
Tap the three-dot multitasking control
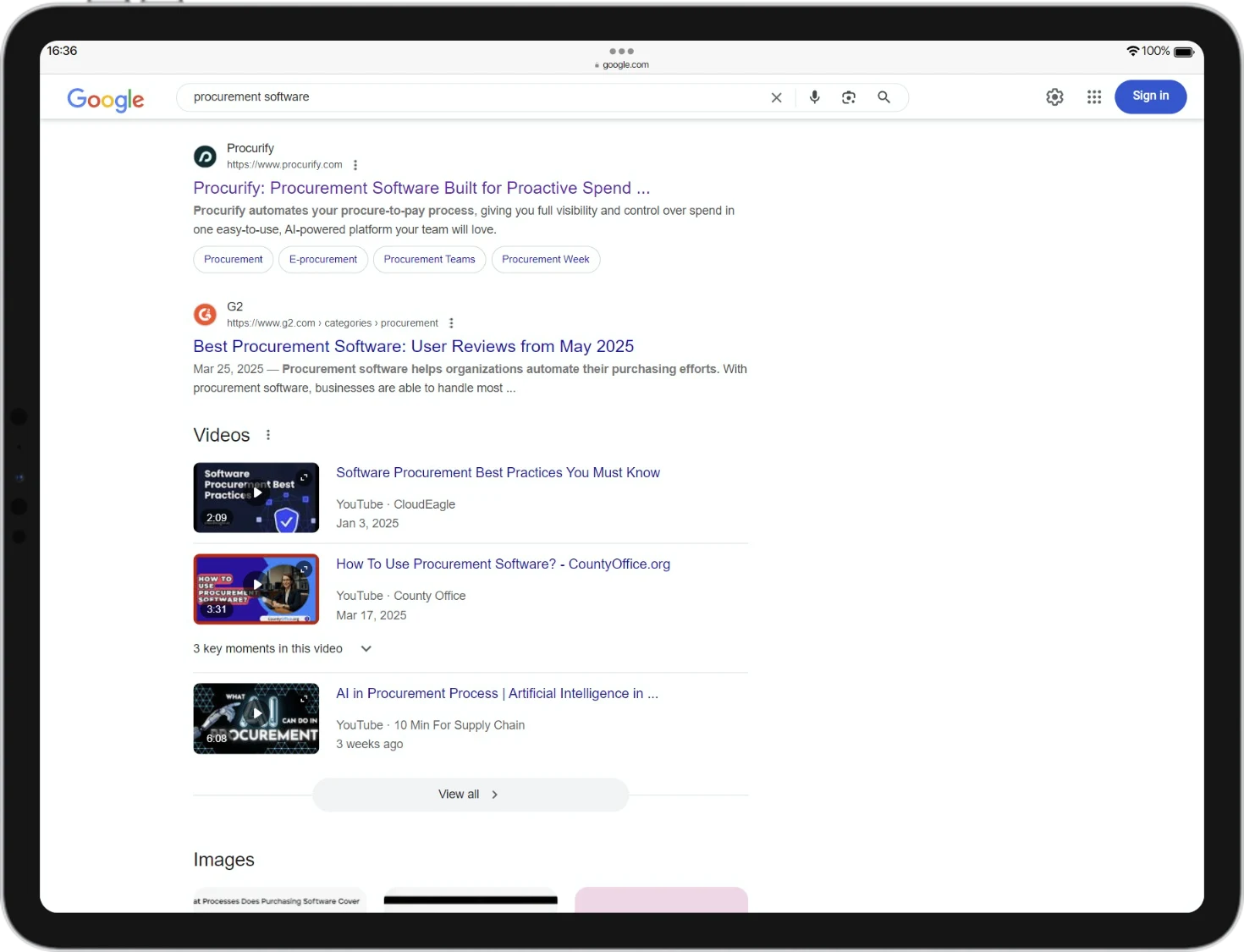pyautogui.click(x=621, y=52)
